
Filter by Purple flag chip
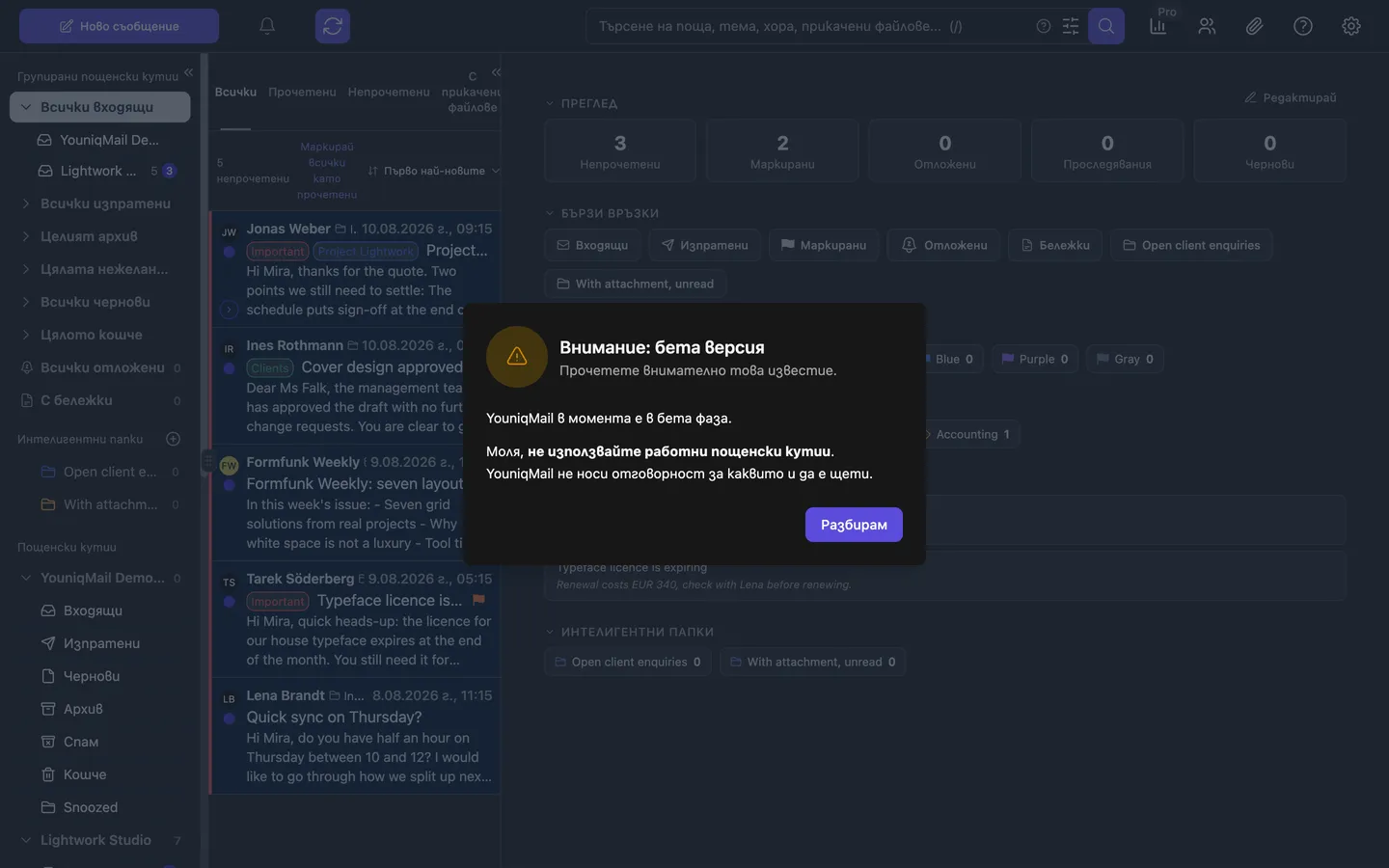[1035, 359]
